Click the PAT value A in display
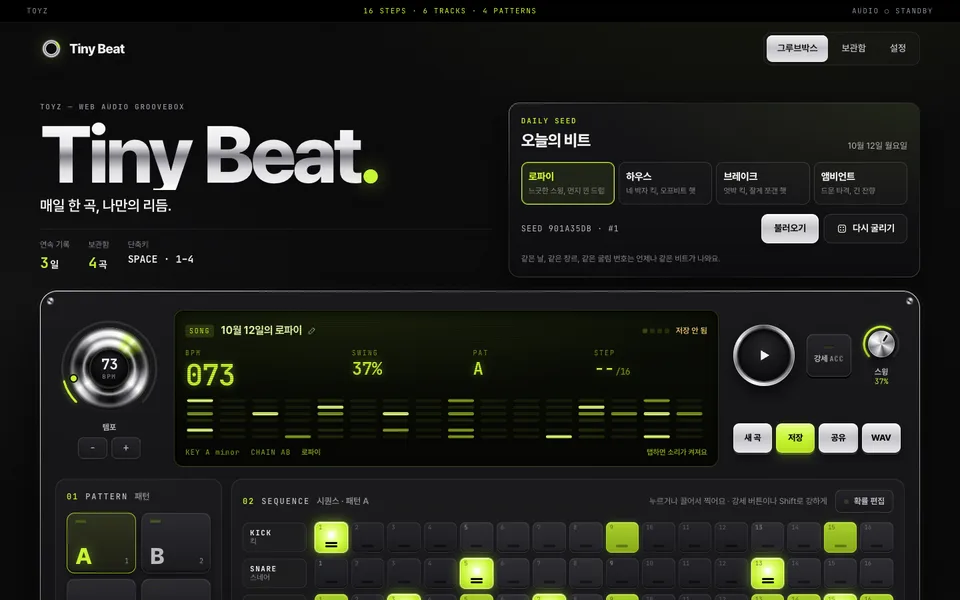The width and height of the screenshot is (960, 600). [x=478, y=369]
